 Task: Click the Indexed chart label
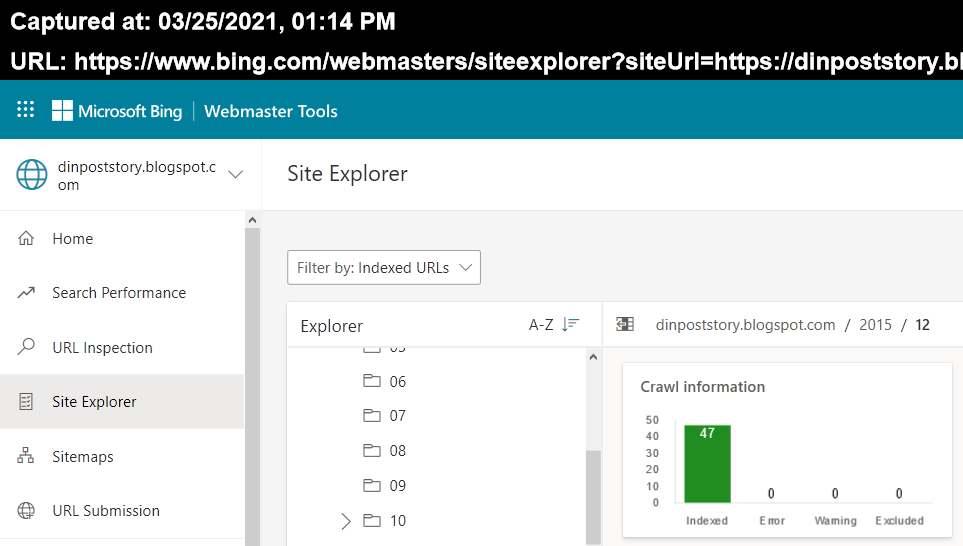[x=707, y=521]
